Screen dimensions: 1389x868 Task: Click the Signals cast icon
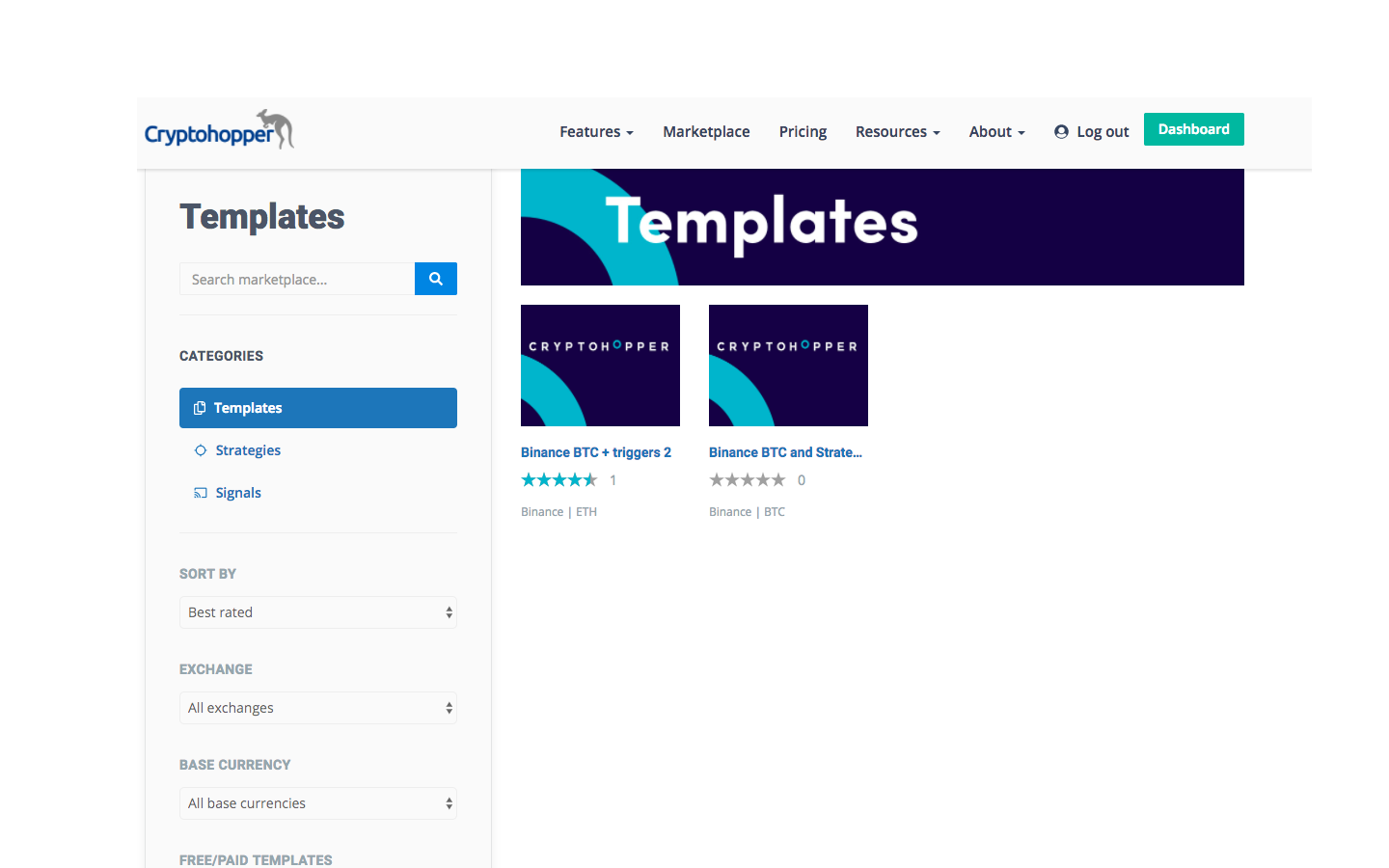201,493
